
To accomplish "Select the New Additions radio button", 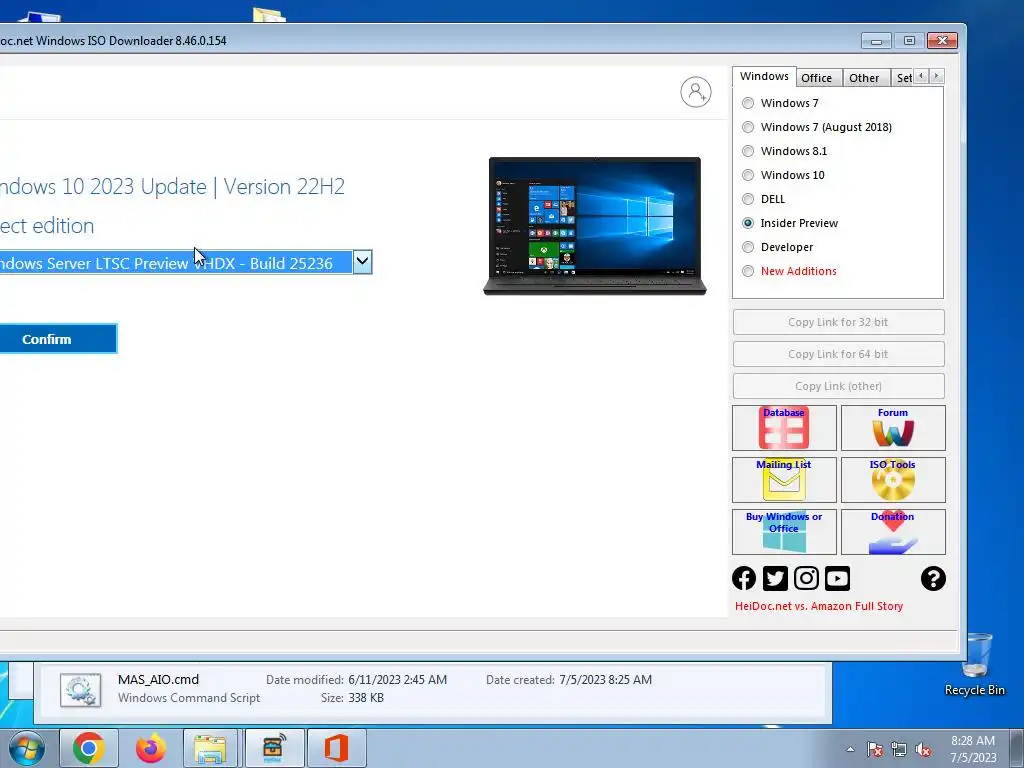I will pyautogui.click(x=748, y=271).
